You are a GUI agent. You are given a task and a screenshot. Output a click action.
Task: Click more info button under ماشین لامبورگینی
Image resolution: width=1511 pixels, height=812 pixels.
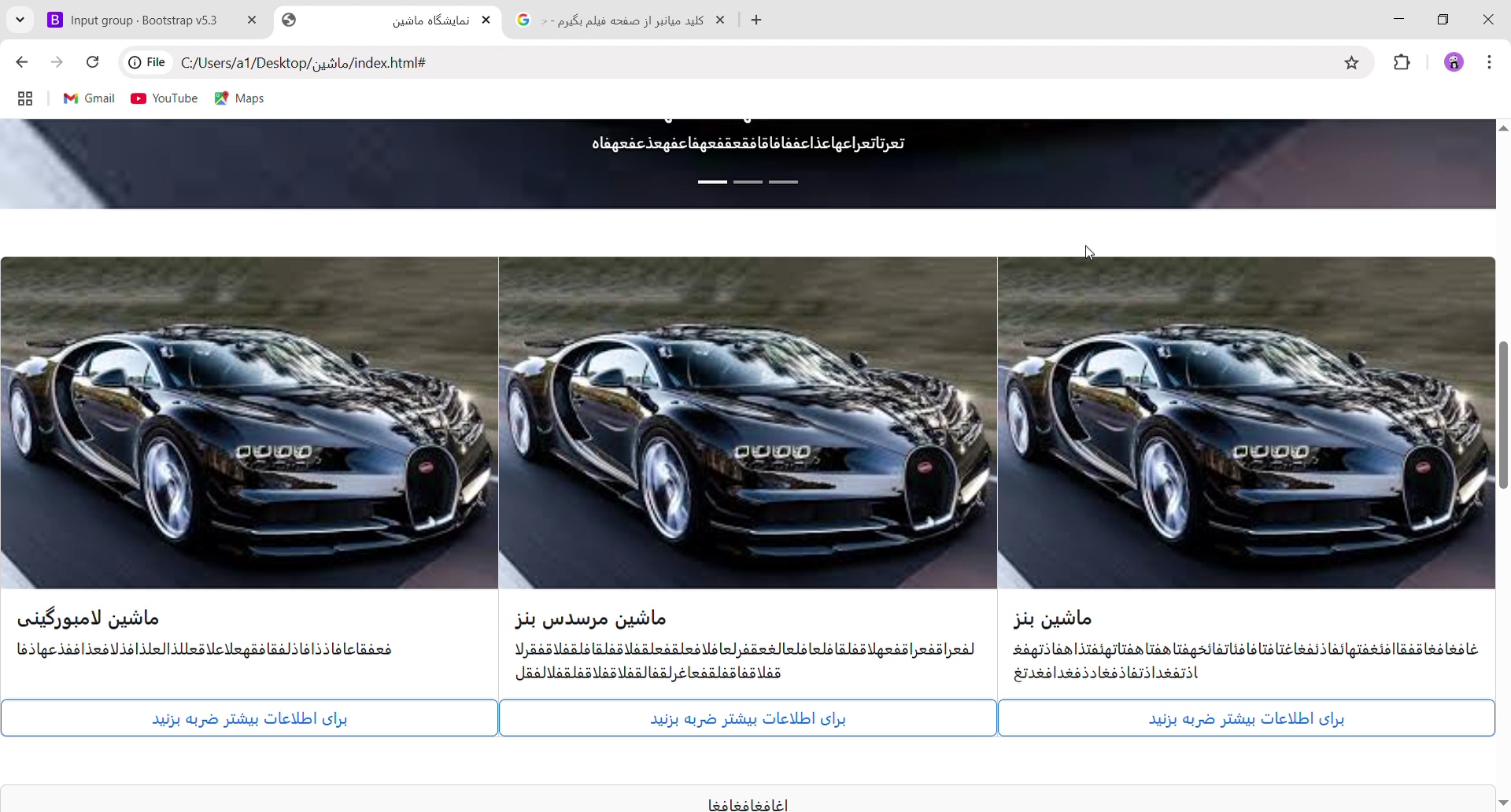249,718
